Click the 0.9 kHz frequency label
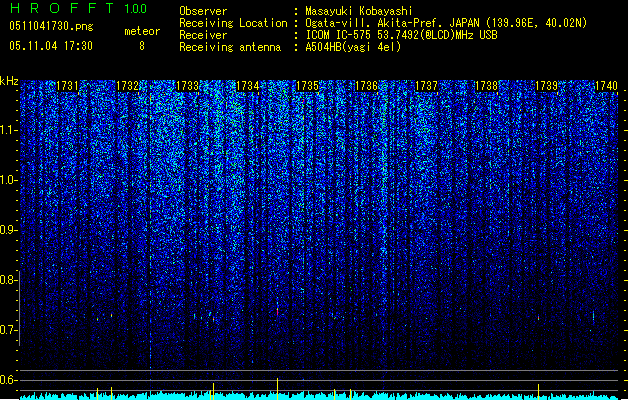This screenshot has height=400, width=629. pyautogui.click(x=9, y=230)
